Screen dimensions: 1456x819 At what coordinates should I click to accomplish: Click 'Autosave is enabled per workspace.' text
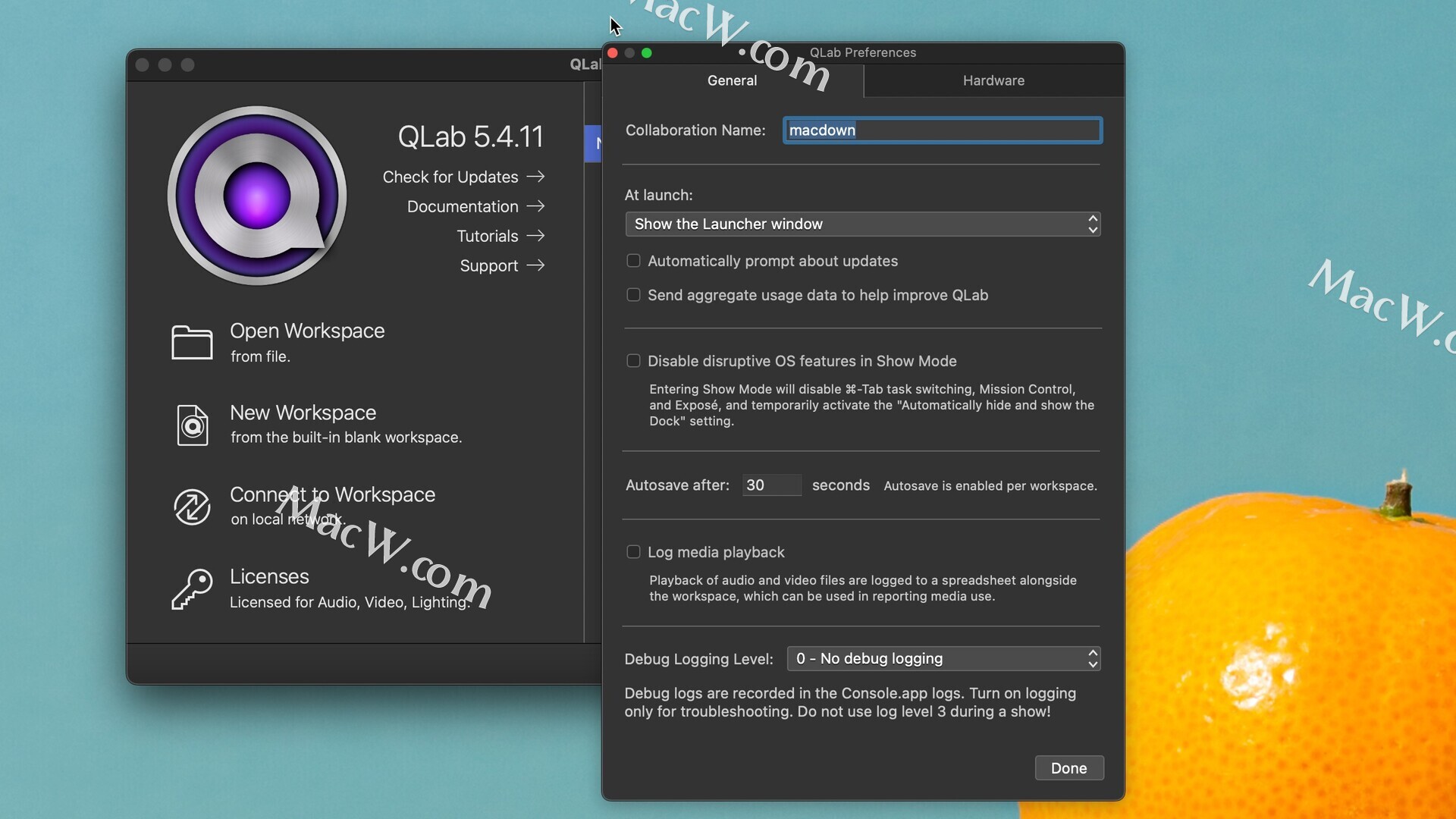[x=990, y=486]
